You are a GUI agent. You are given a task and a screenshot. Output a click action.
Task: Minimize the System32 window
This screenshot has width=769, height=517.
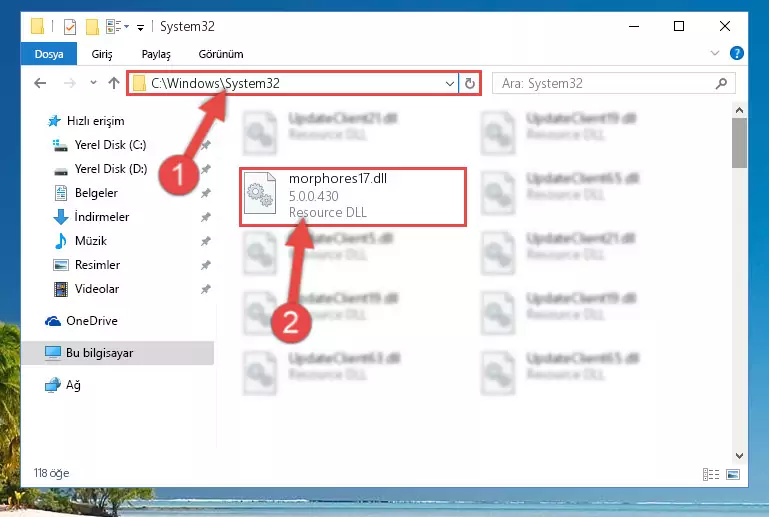[634, 26]
